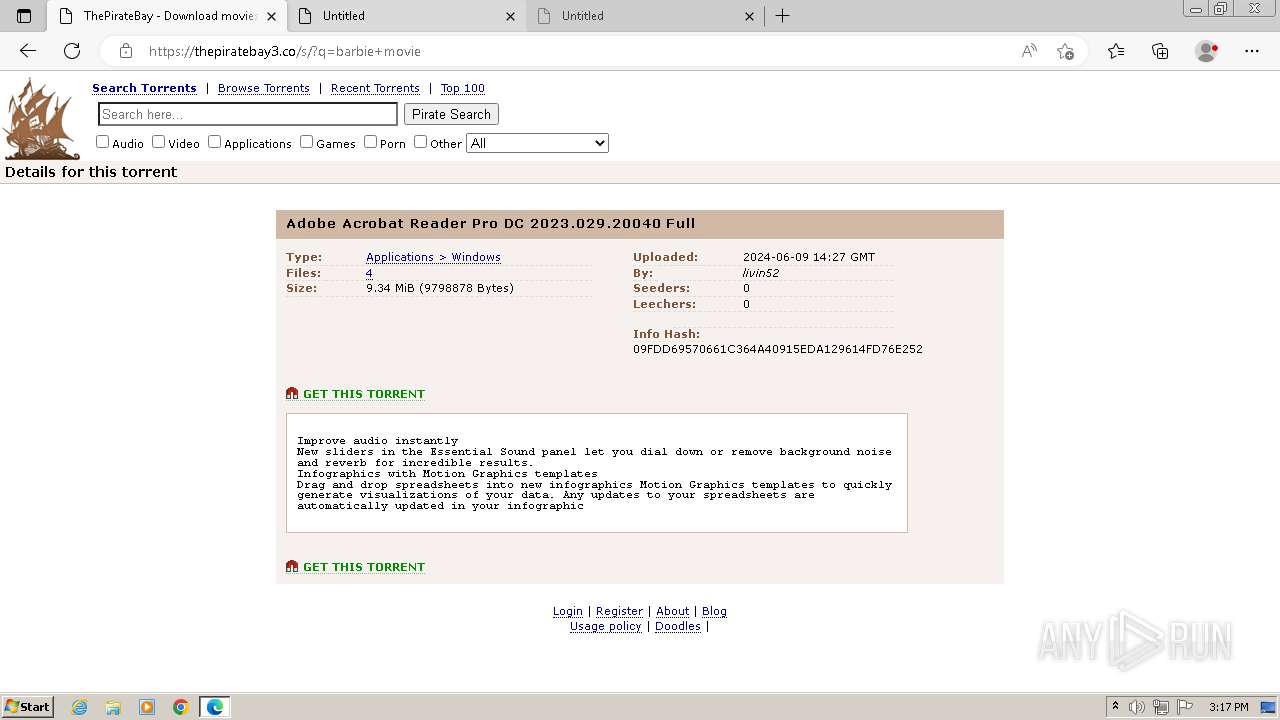Image resolution: width=1280 pixels, height=720 pixels.
Task: Click the Pirate Bay ship logo
Action: (x=41, y=119)
